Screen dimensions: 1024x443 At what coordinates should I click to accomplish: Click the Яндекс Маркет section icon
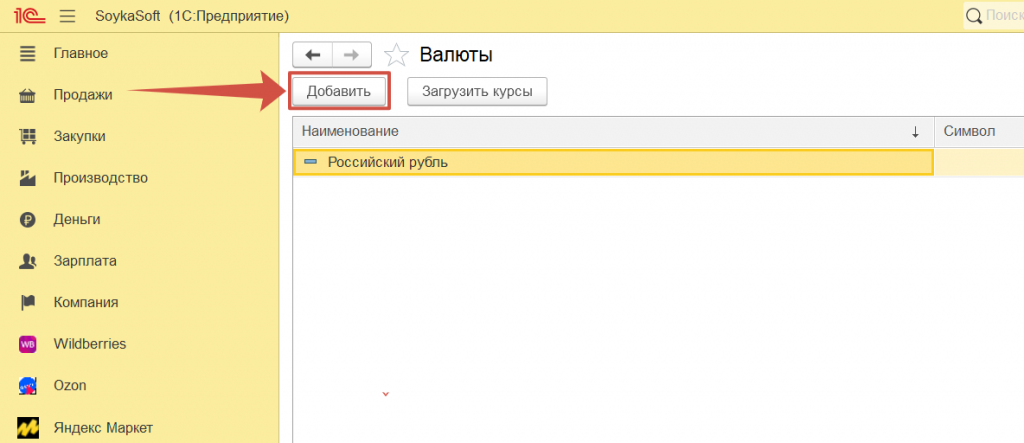pos(29,427)
